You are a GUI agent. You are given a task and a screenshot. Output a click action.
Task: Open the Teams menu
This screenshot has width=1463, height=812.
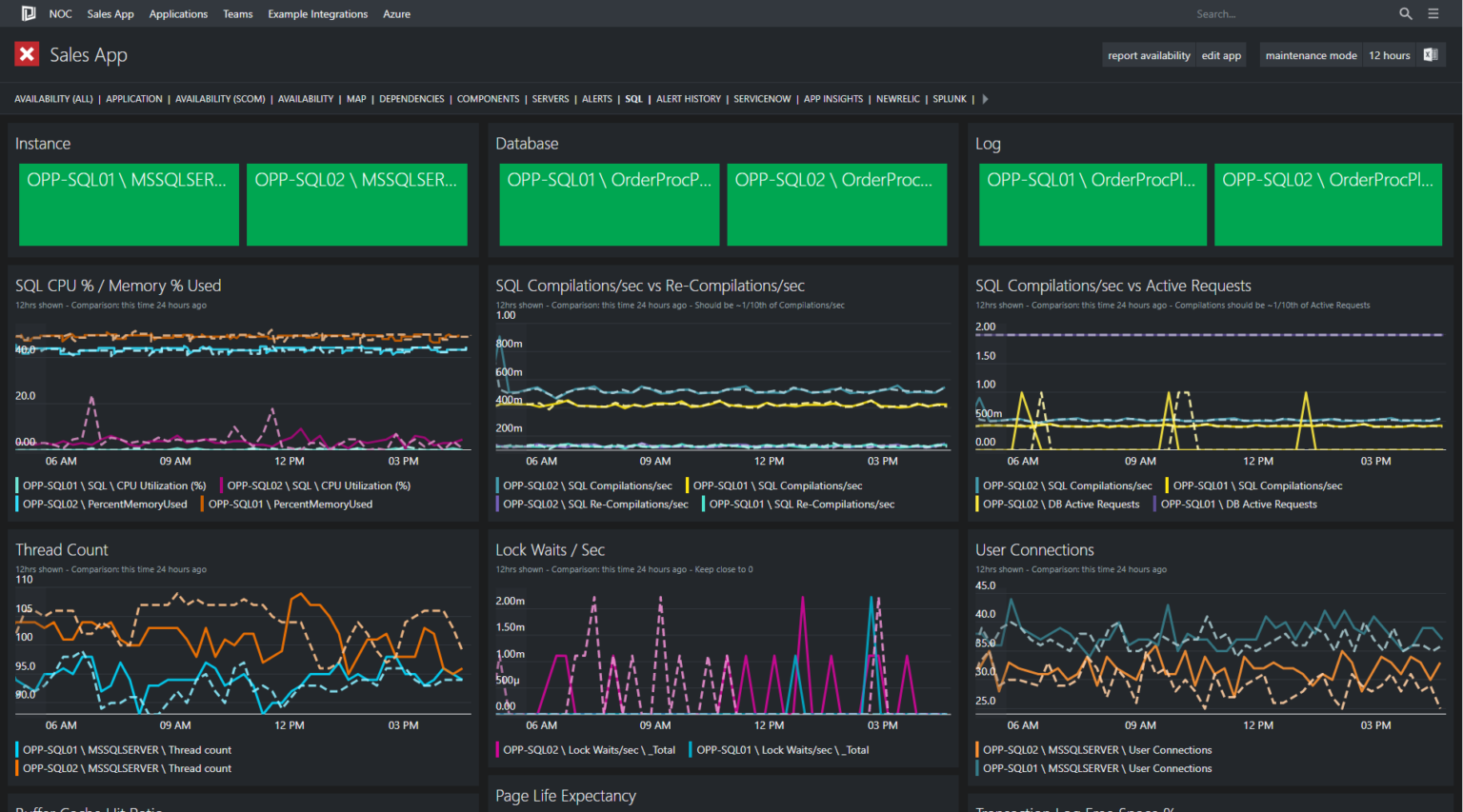(238, 14)
